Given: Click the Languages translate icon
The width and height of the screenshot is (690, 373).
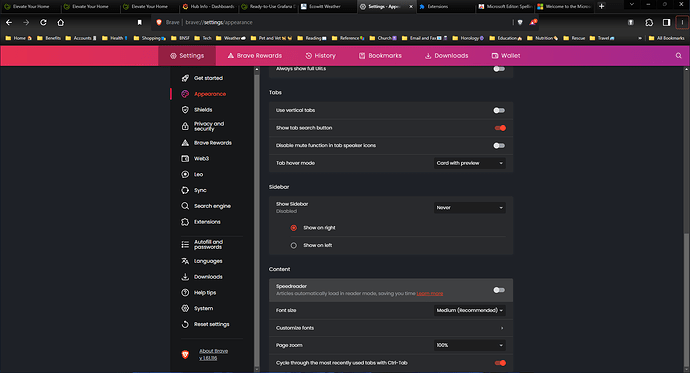Looking at the screenshot, I should [x=185, y=261].
